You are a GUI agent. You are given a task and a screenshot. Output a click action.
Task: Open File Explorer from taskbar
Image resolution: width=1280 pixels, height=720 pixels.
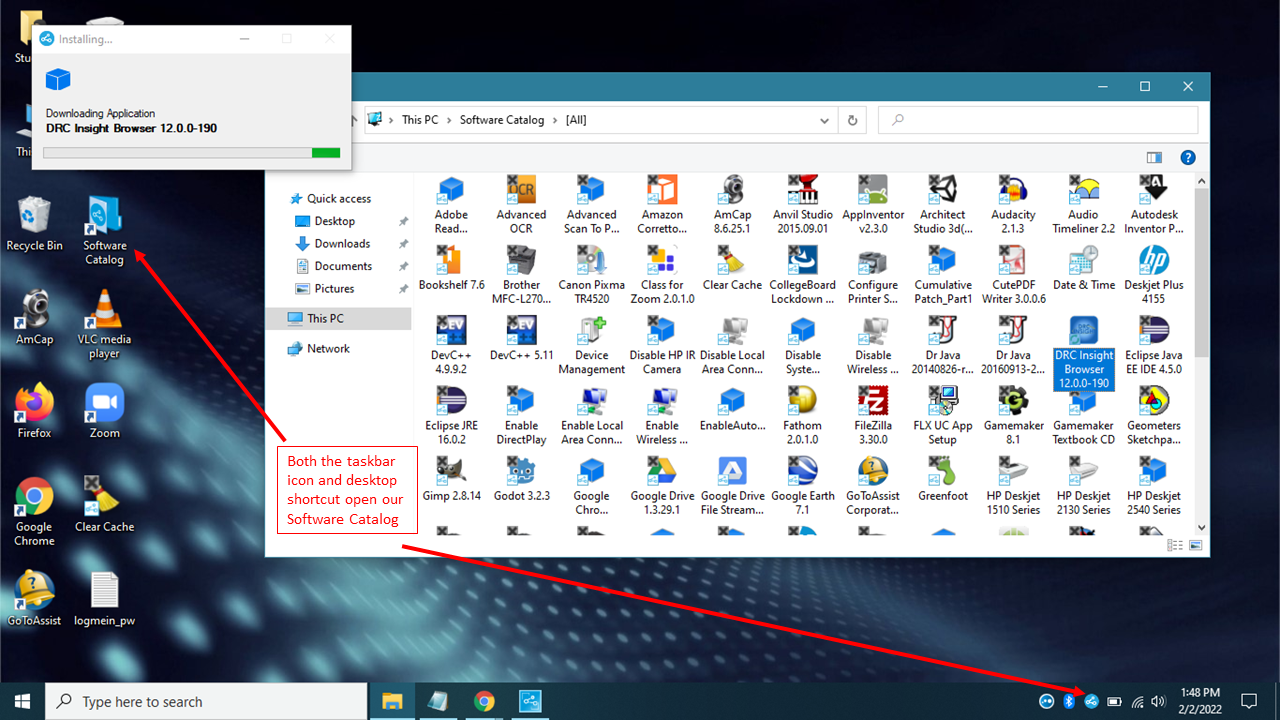[x=392, y=701]
